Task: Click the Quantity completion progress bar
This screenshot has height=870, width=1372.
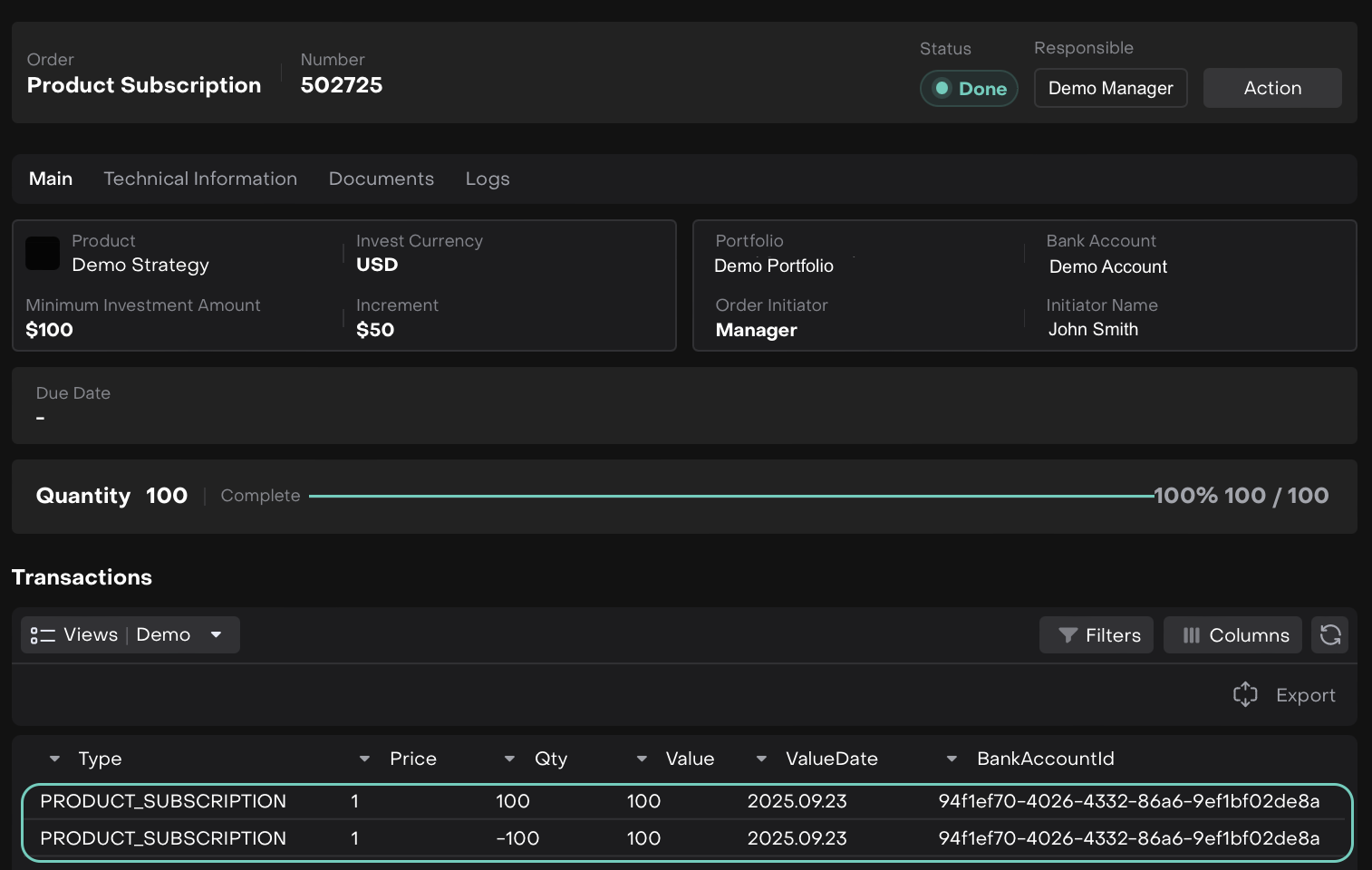Action: [x=730, y=496]
